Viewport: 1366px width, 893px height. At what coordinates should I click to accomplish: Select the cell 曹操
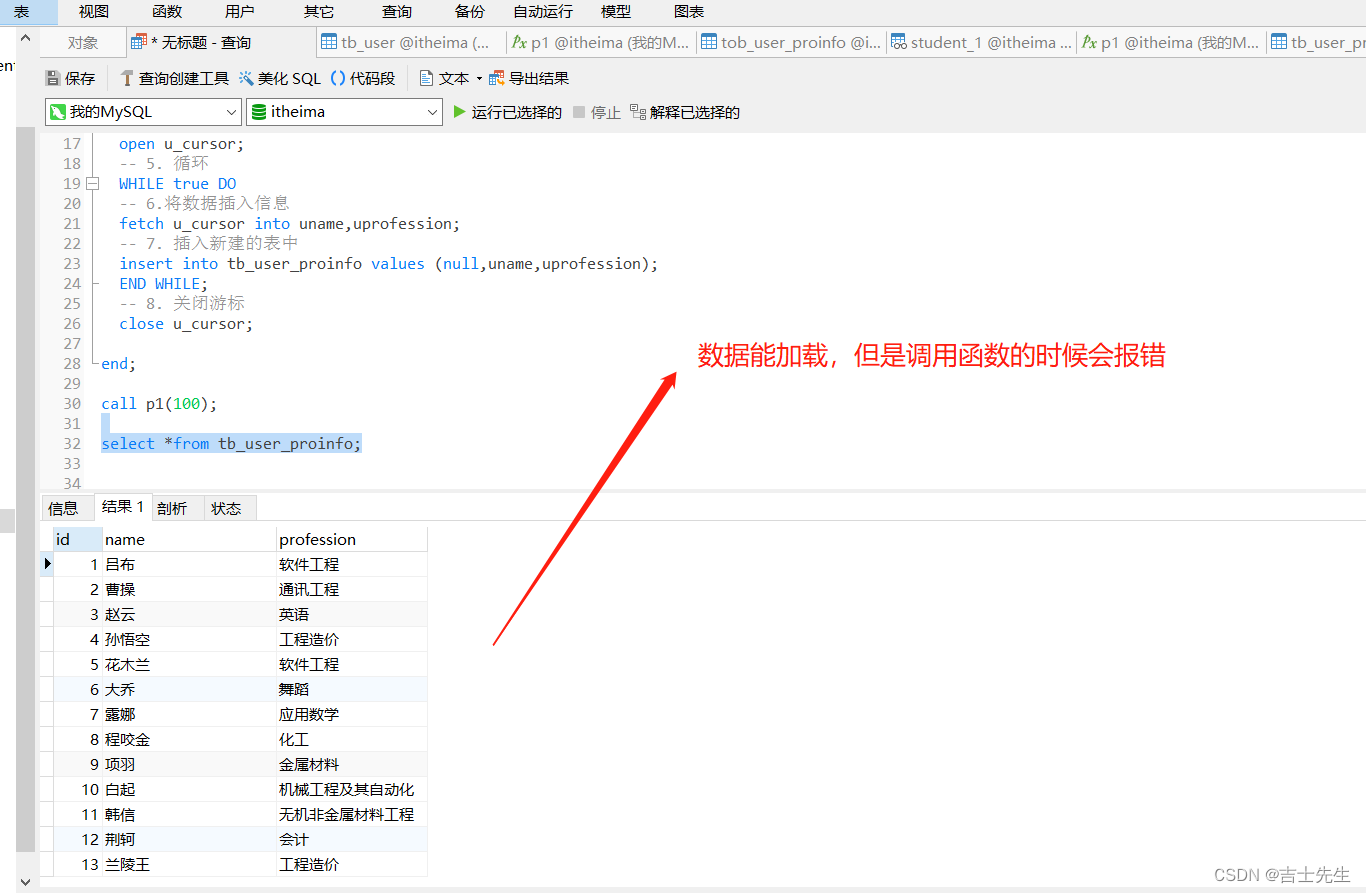(189, 589)
